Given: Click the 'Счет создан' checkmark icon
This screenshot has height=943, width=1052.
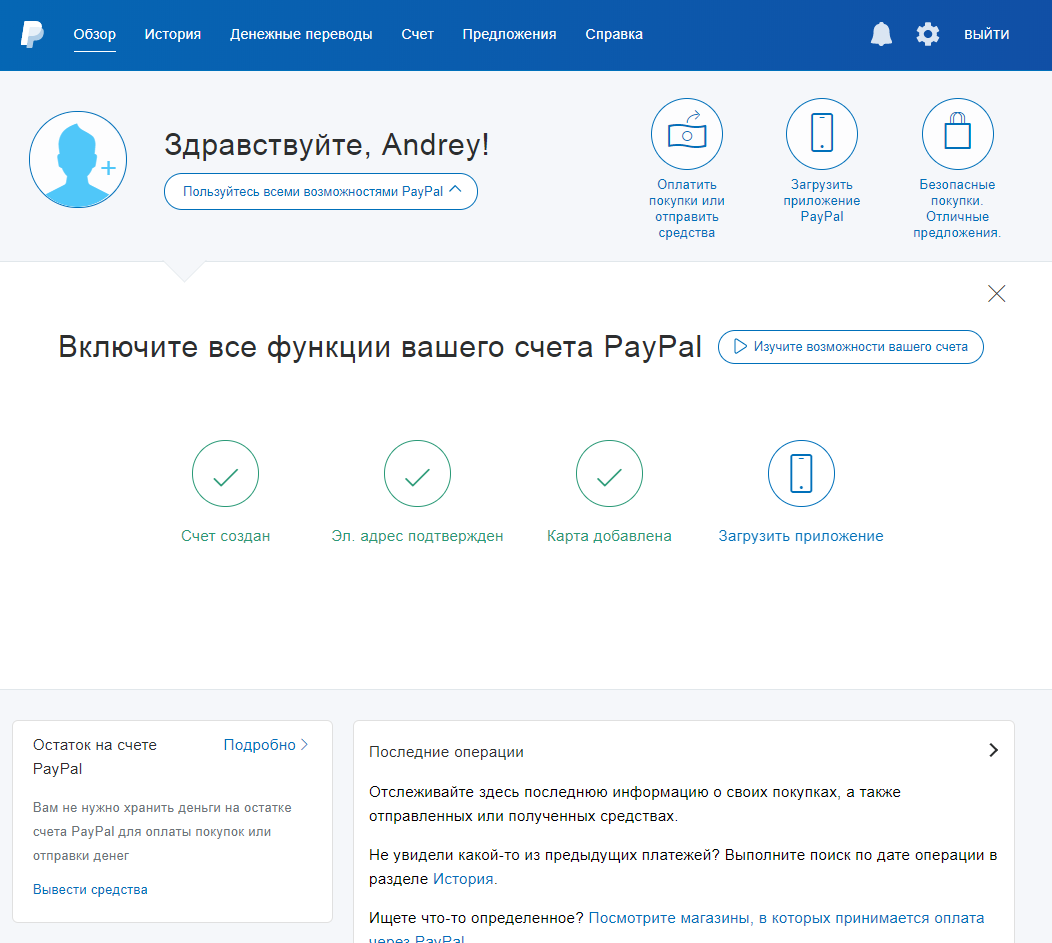Looking at the screenshot, I should (225, 474).
